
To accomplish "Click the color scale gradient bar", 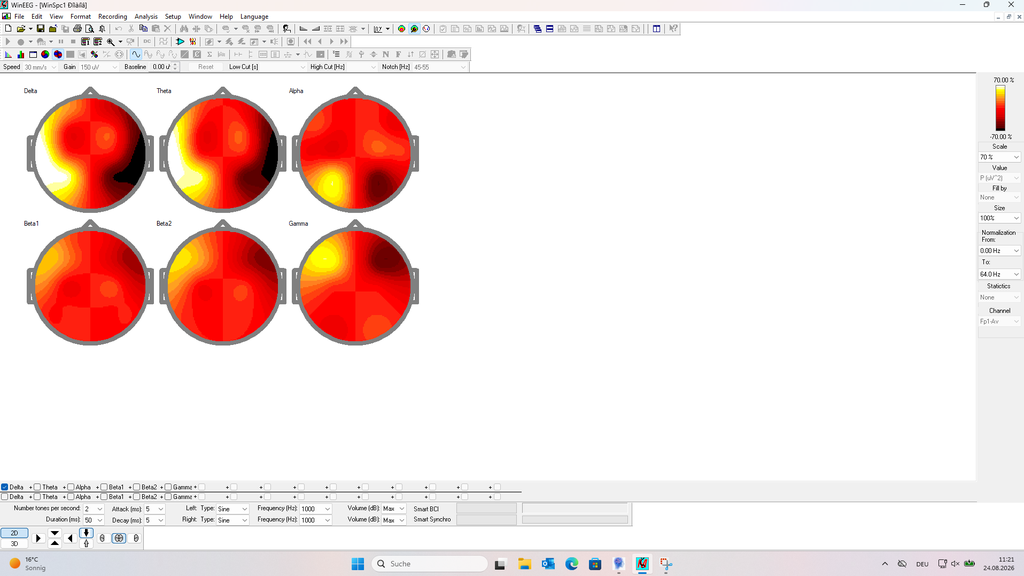I will 1000,108.
